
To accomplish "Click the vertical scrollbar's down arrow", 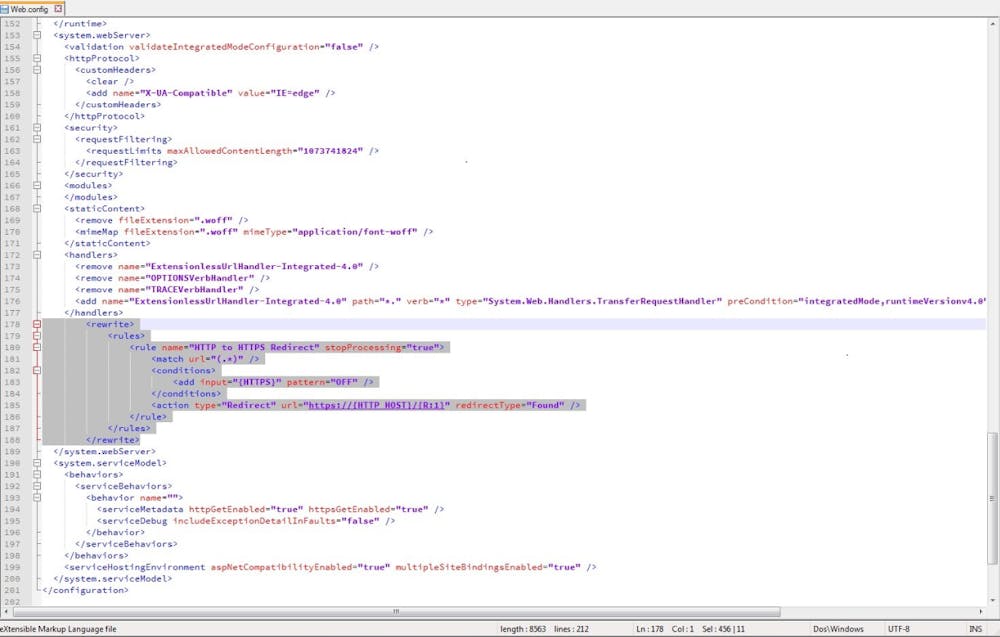I will [993, 602].
